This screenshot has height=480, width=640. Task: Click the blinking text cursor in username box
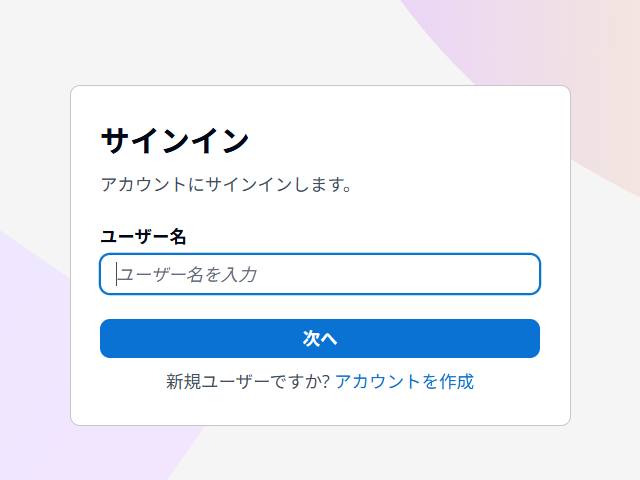point(117,274)
